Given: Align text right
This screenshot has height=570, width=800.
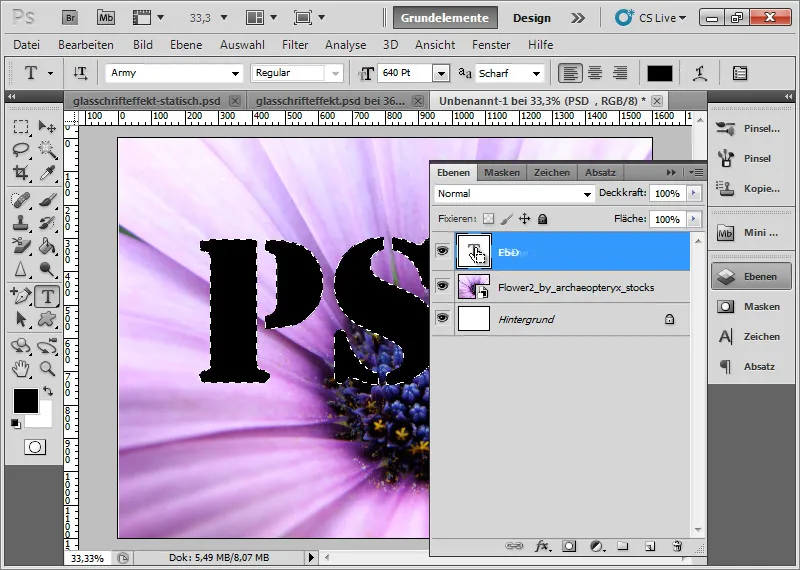Looking at the screenshot, I should pyautogui.click(x=620, y=73).
